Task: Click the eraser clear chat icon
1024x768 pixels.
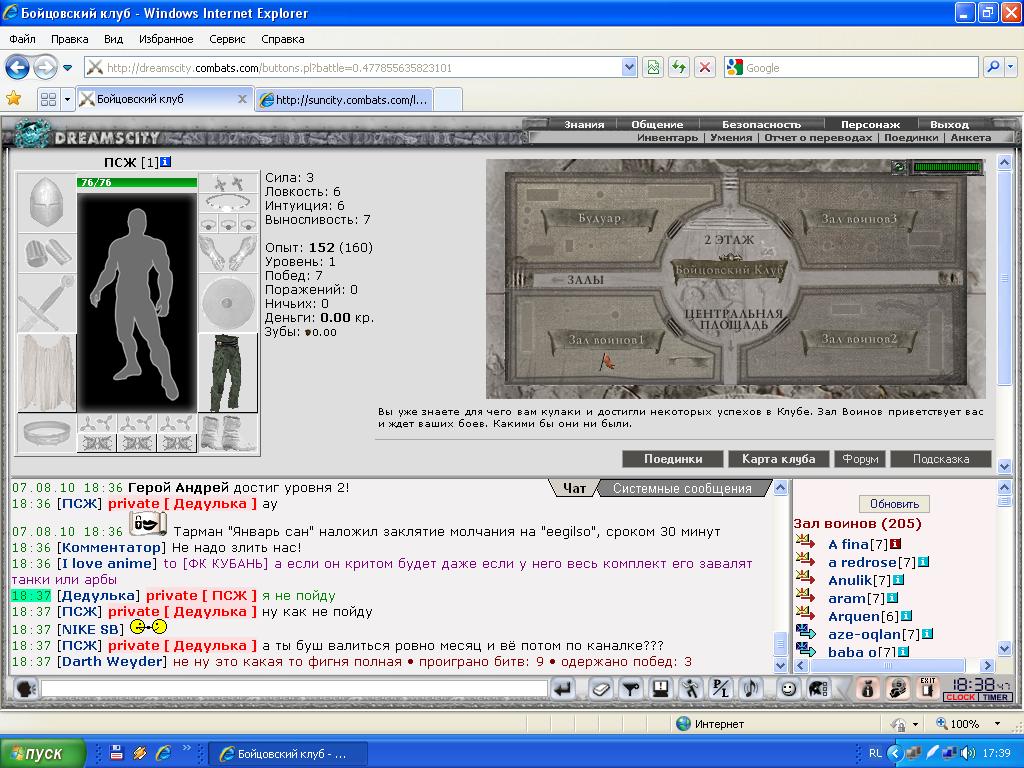Action: coord(600,689)
